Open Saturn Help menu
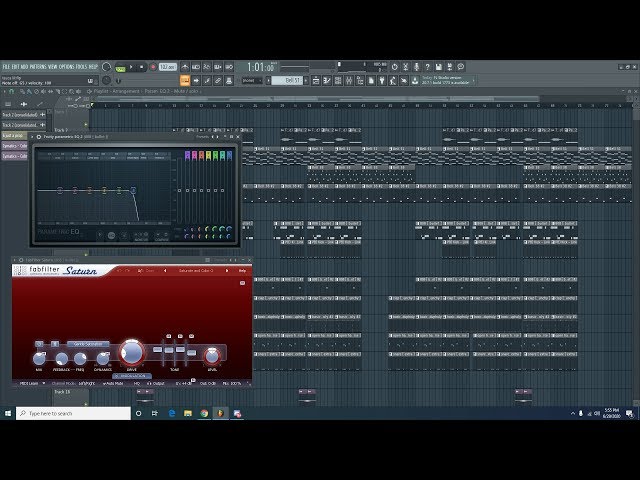Screen dimensions: 640x480 coord(242,271)
